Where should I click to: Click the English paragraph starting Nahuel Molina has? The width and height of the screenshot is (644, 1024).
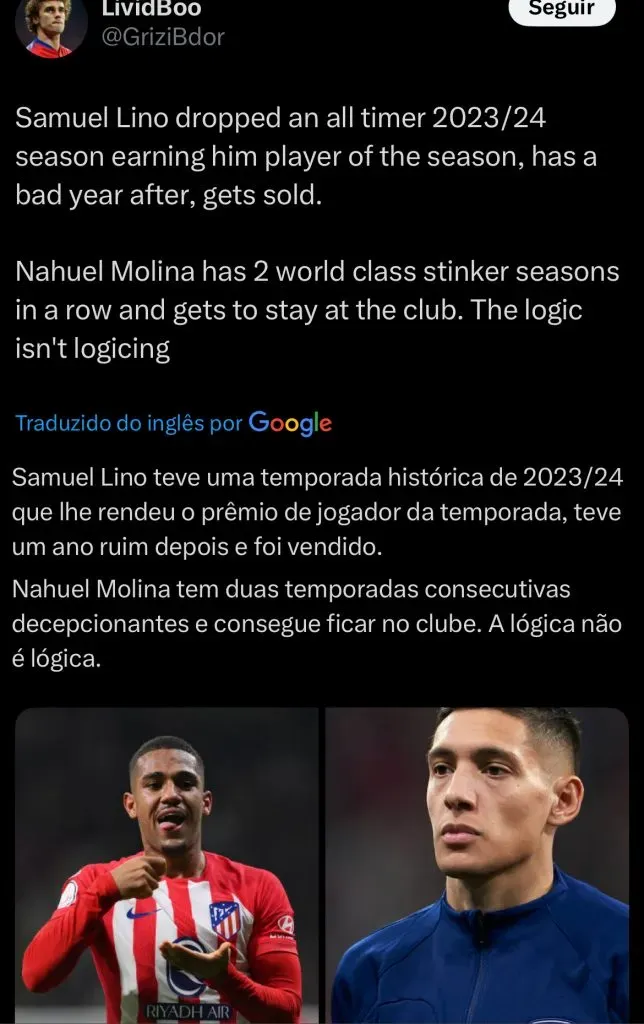click(x=317, y=310)
